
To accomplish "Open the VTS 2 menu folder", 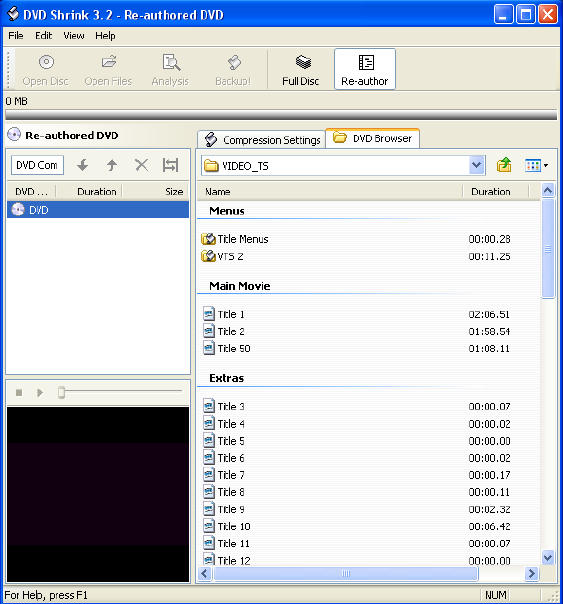I will point(222,256).
